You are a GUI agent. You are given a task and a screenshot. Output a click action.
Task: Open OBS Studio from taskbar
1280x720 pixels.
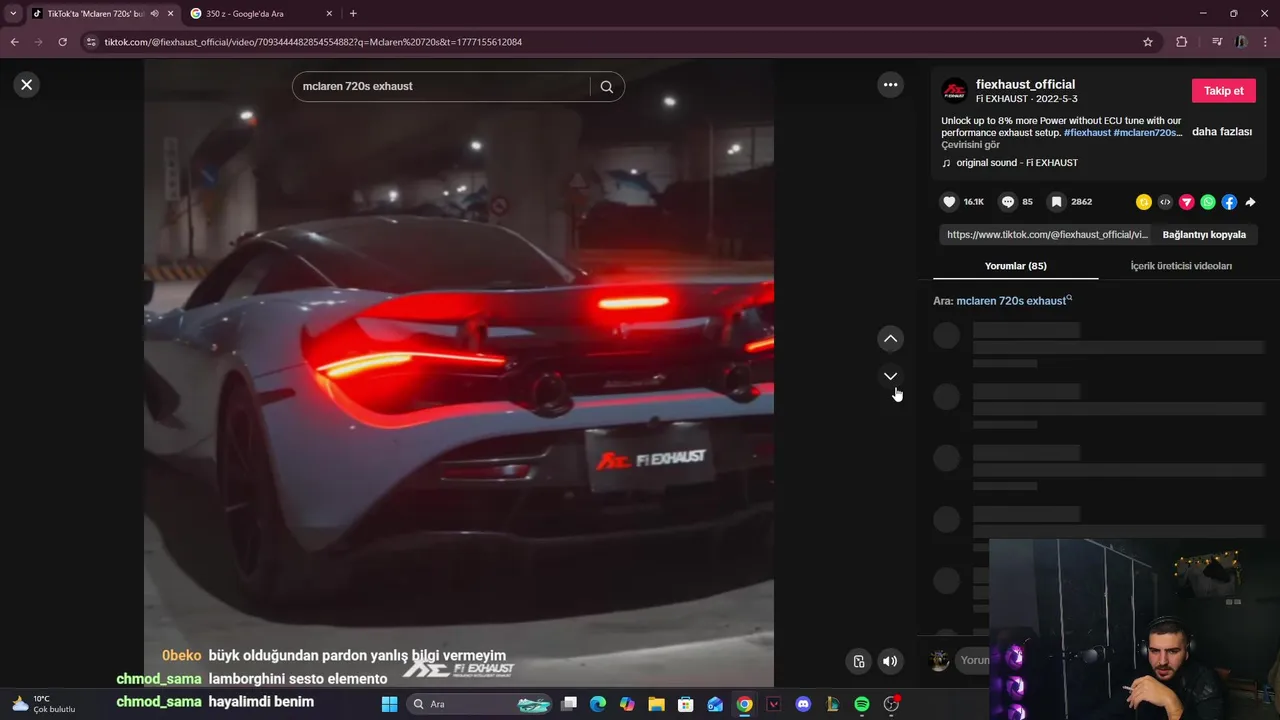pyautogui.click(x=890, y=704)
